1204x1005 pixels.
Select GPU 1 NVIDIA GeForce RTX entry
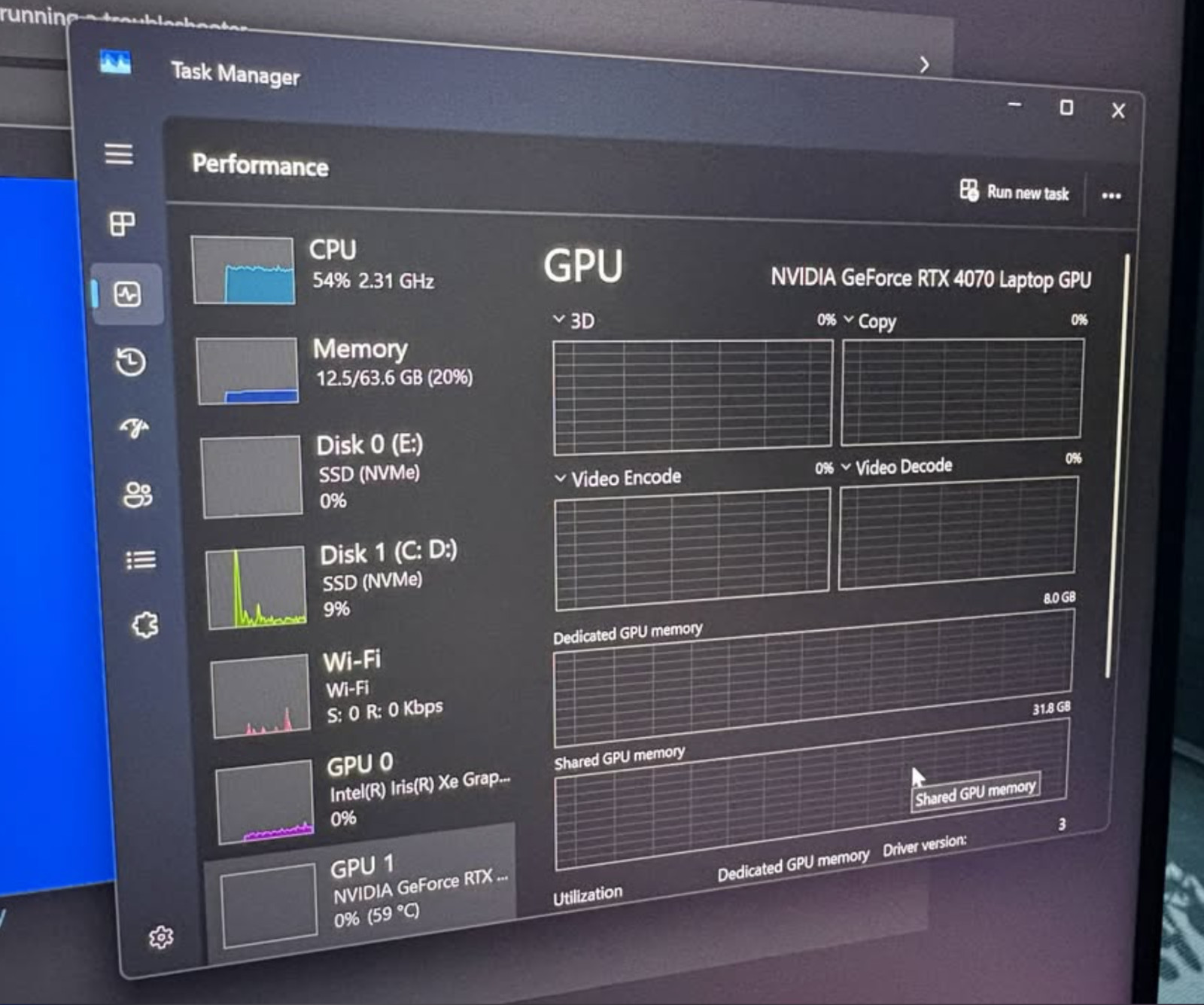tap(361, 894)
